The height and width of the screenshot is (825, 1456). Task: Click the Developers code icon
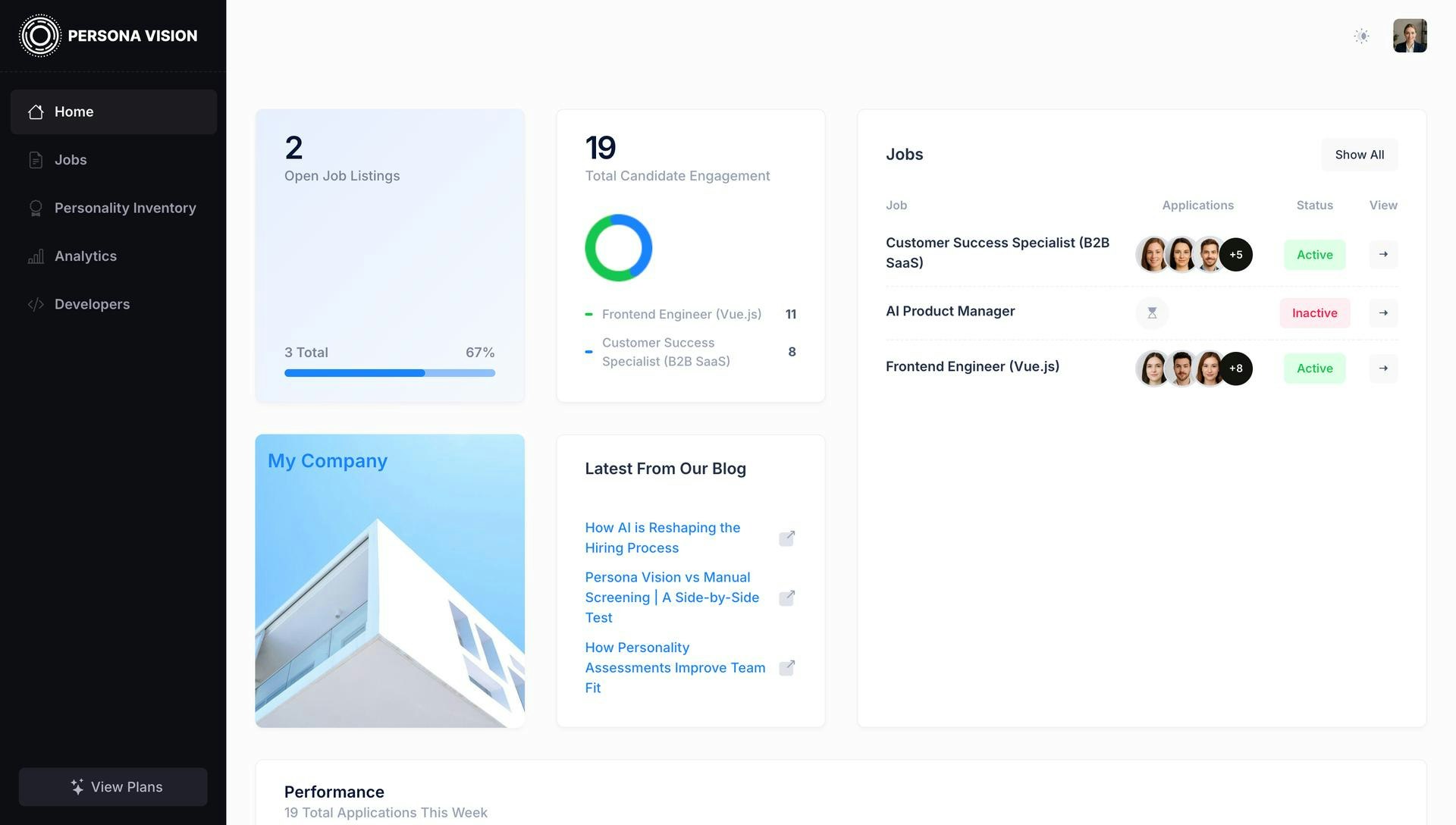tap(36, 304)
